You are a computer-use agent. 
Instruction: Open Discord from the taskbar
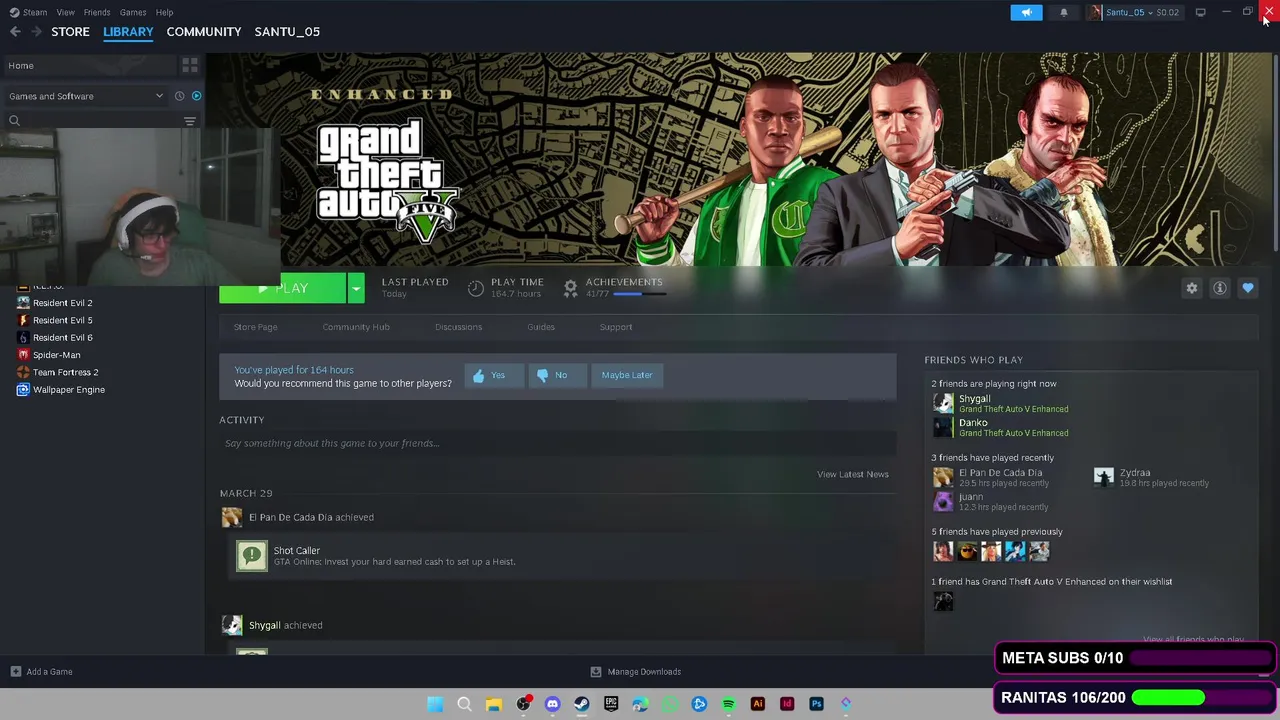pyautogui.click(x=552, y=704)
